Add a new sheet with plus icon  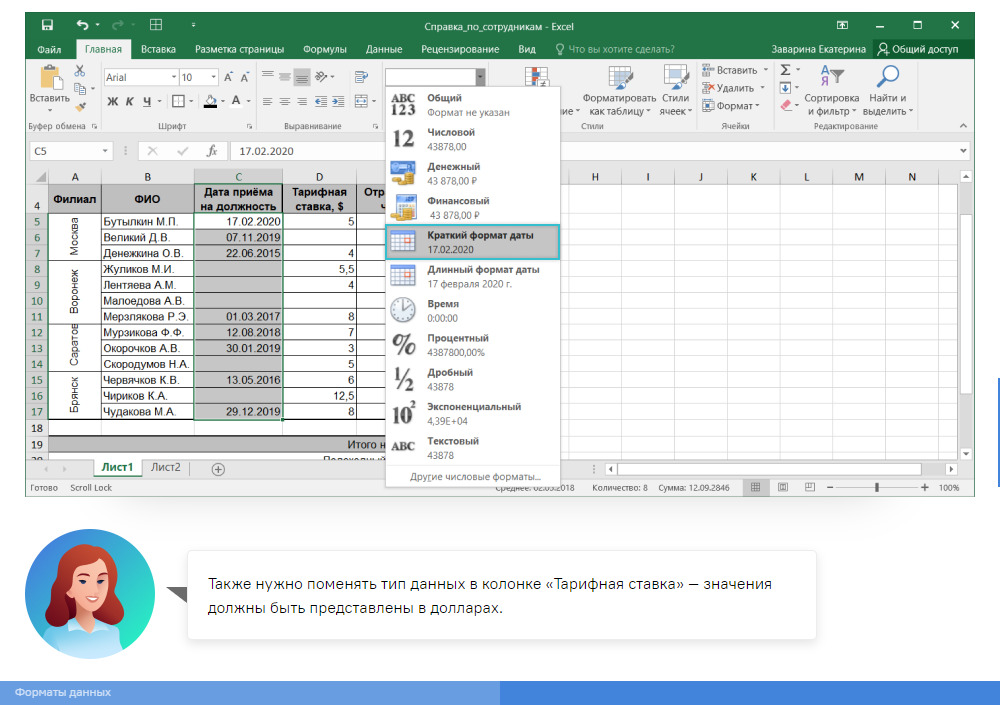pyautogui.click(x=218, y=468)
